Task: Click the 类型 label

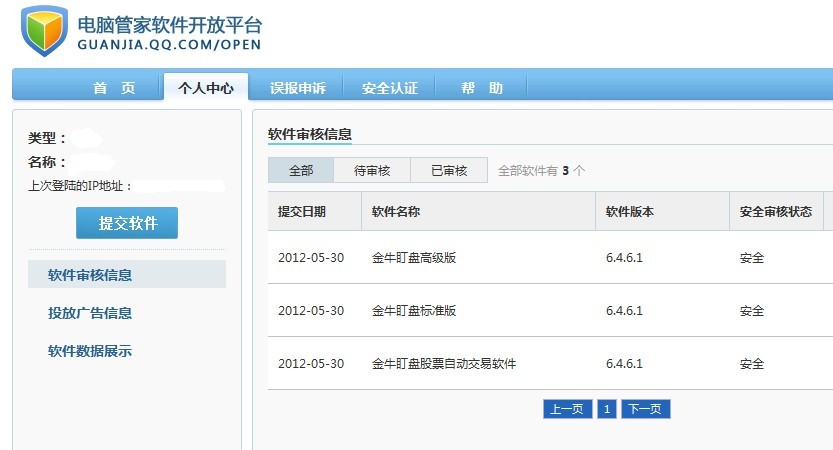Action: (47, 138)
